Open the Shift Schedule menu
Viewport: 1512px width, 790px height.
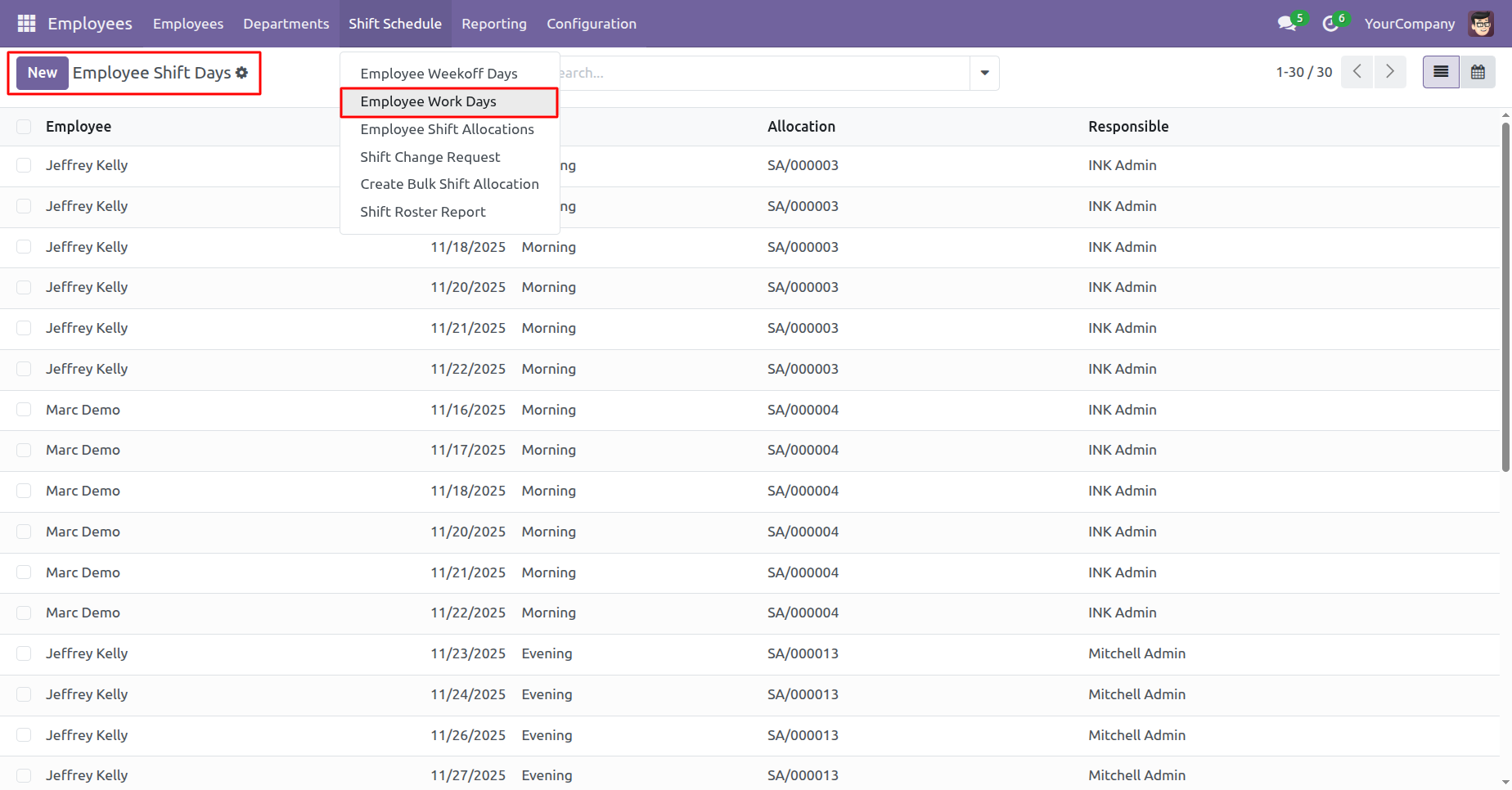point(395,24)
